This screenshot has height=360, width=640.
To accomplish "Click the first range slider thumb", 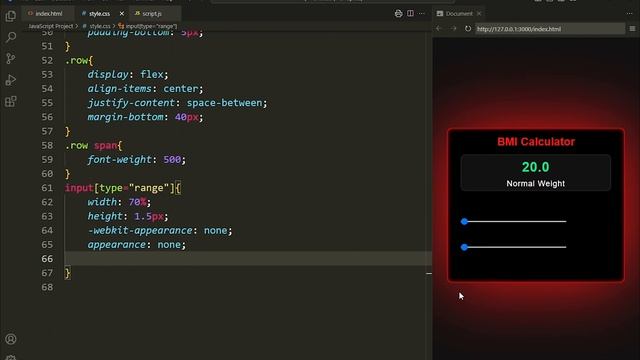I will point(464,222).
